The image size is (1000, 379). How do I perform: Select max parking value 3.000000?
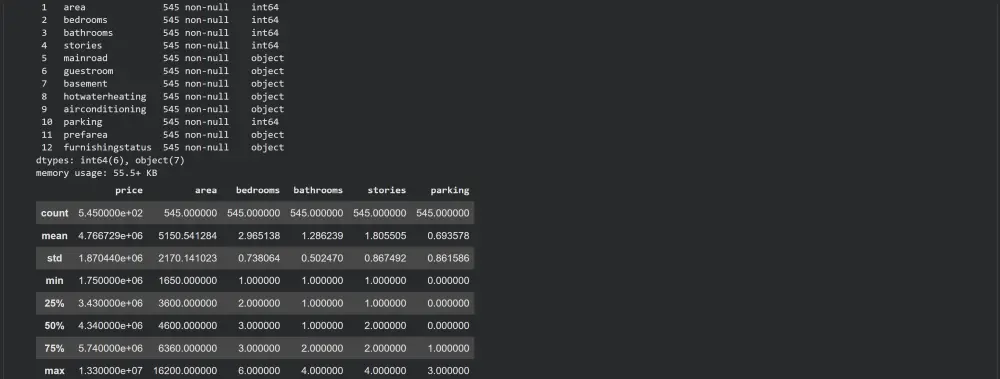[448, 371]
